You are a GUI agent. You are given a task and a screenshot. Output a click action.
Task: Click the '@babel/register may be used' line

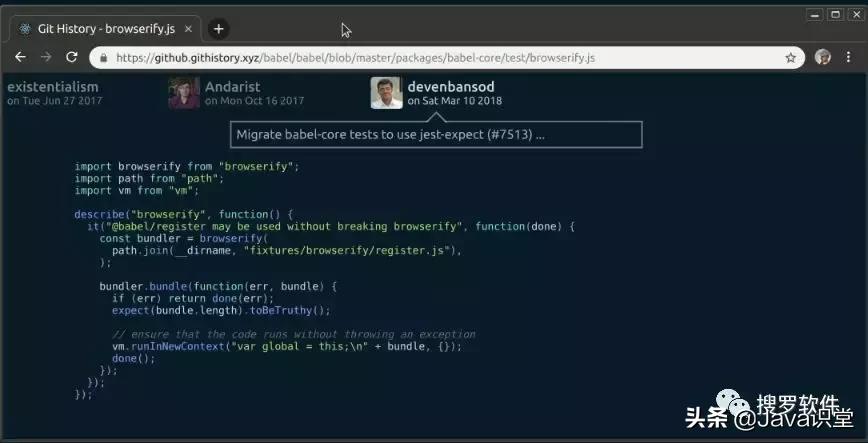click(332, 226)
